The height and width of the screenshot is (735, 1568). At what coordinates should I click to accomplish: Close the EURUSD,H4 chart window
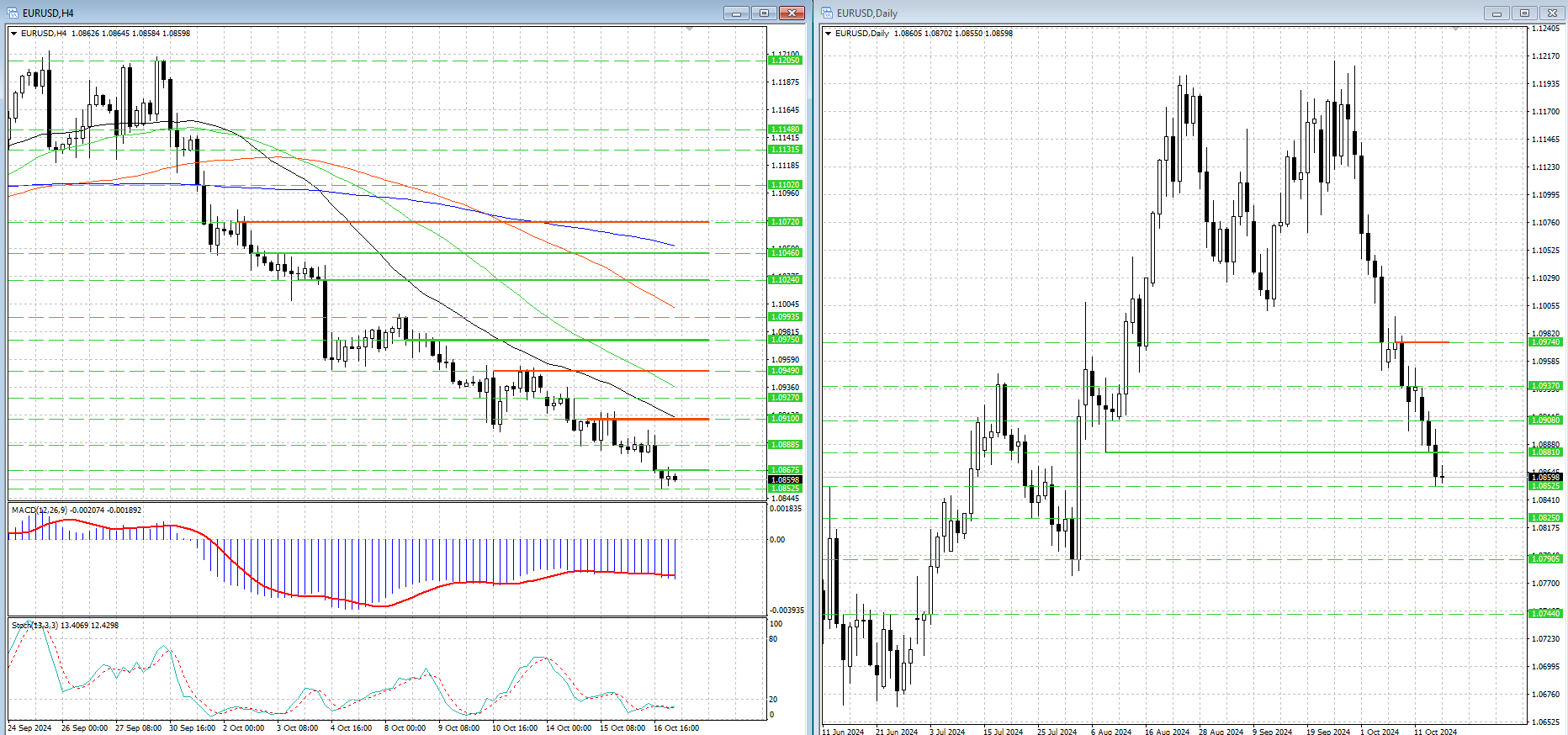(792, 13)
